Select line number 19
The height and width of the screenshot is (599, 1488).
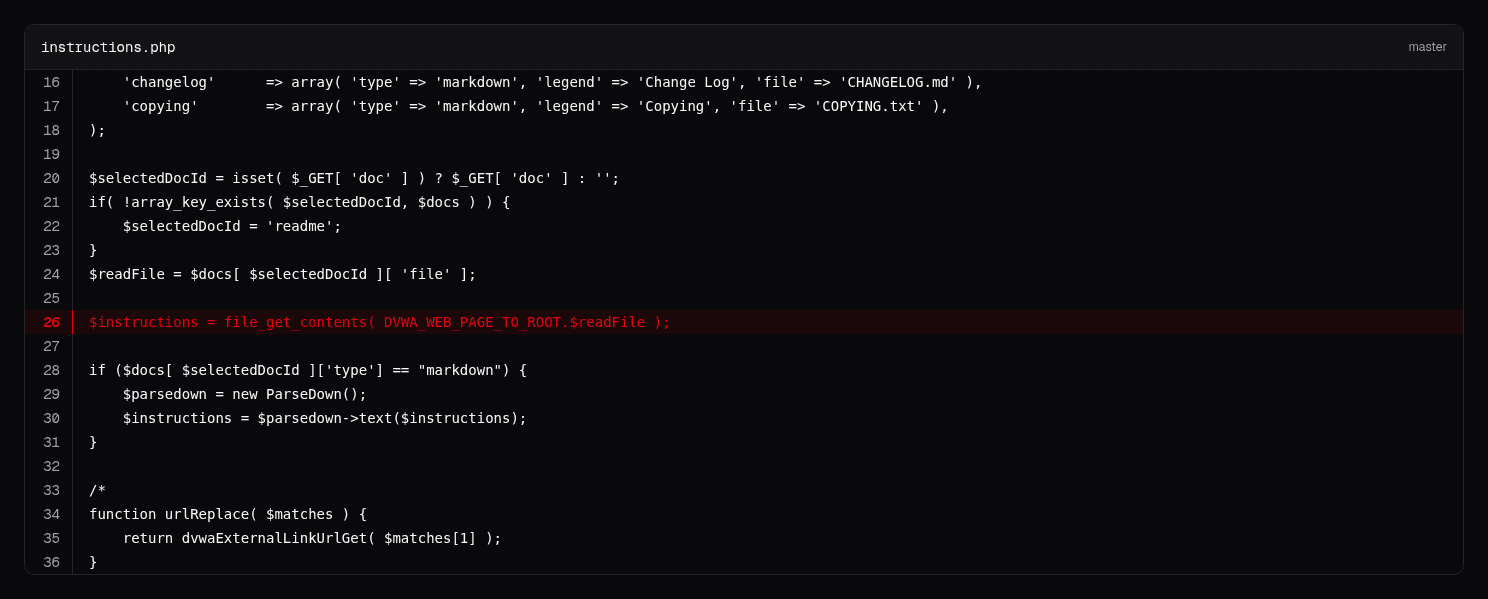pos(51,154)
